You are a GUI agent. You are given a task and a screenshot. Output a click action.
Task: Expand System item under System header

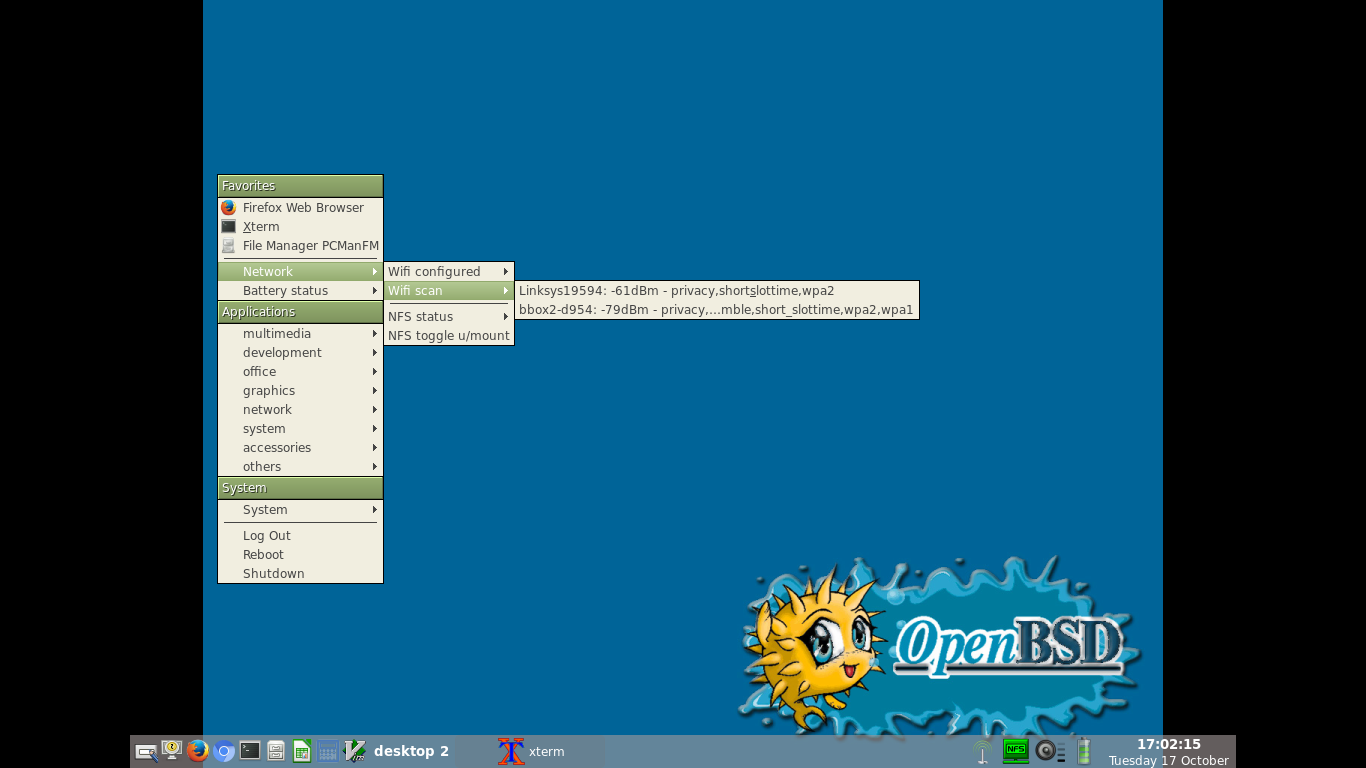pos(300,510)
